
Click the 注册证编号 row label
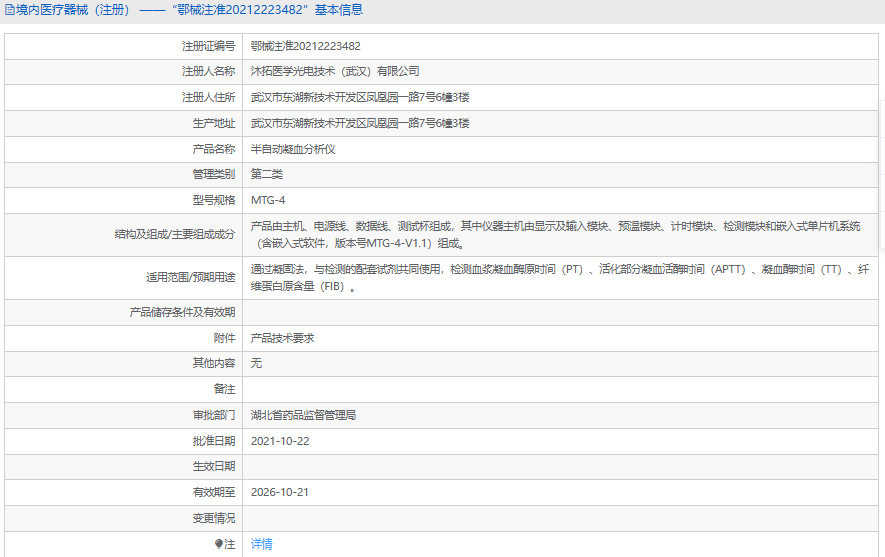tap(208, 46)
